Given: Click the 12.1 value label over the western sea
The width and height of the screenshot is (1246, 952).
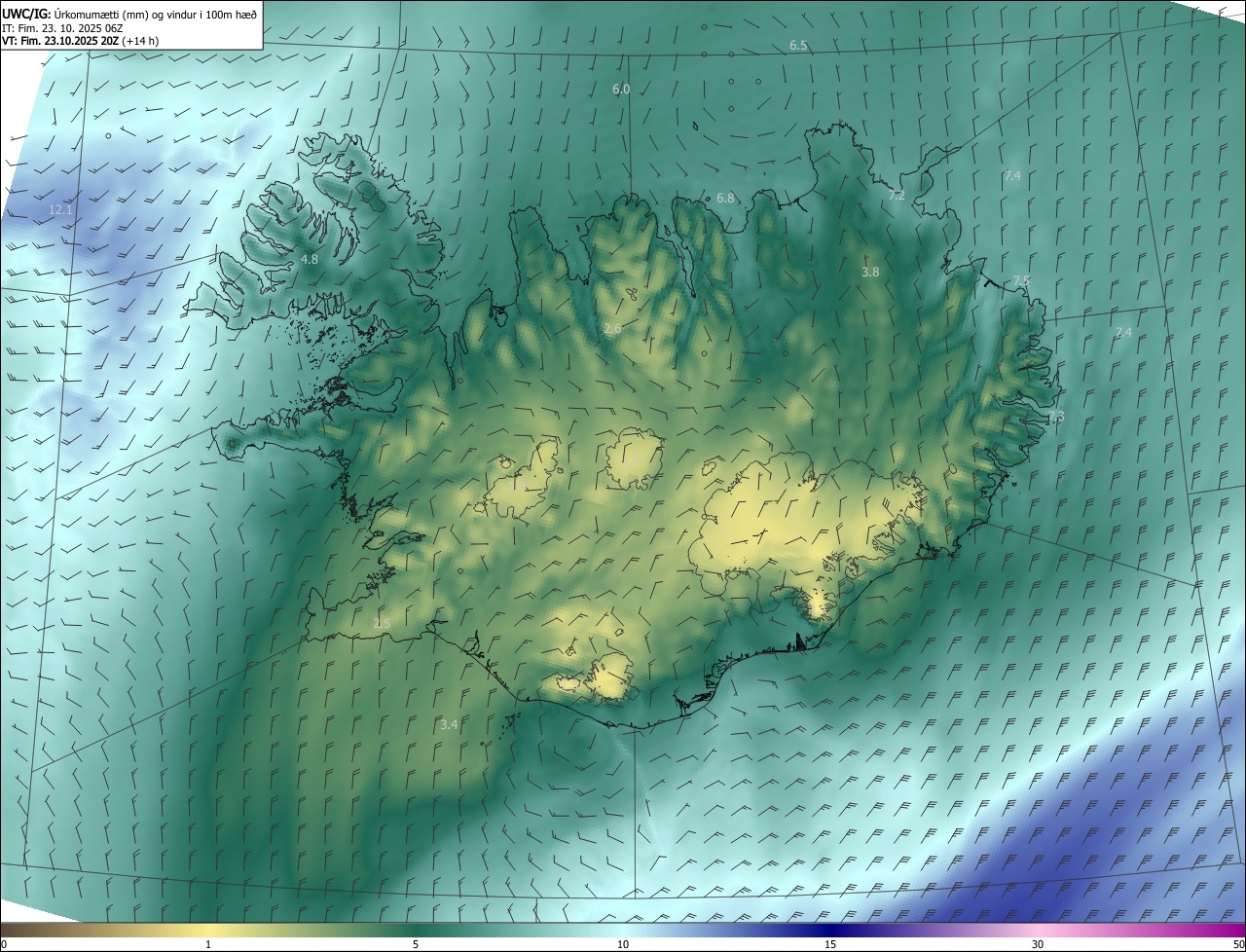Looking at the screenshot, I should coord(60,209).
